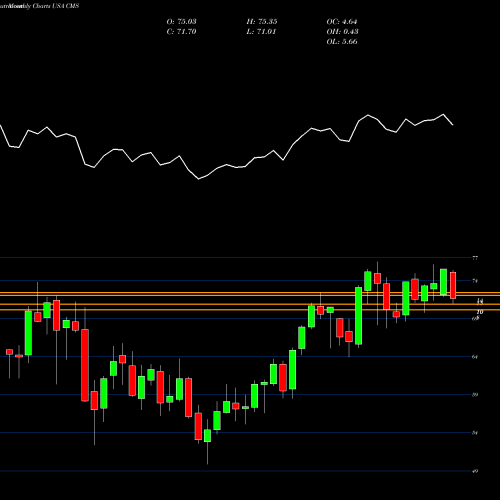Click the 77 price axis label

tap(475, 258)
